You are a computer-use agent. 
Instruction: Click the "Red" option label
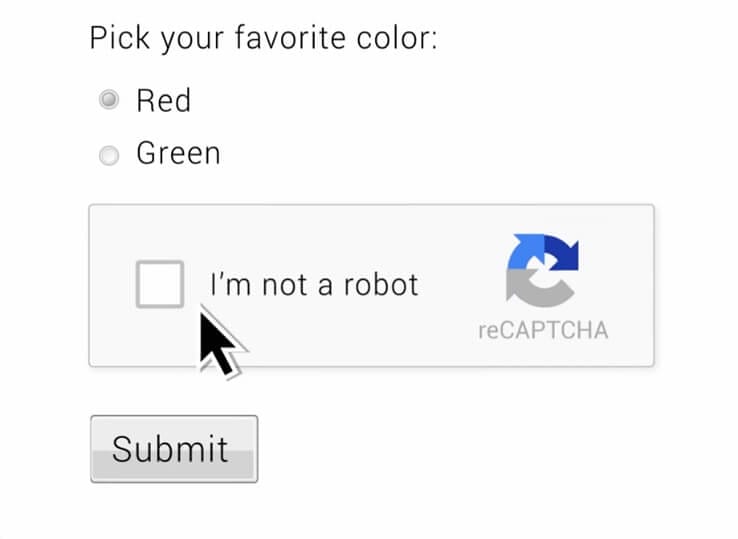coord(163,100)
